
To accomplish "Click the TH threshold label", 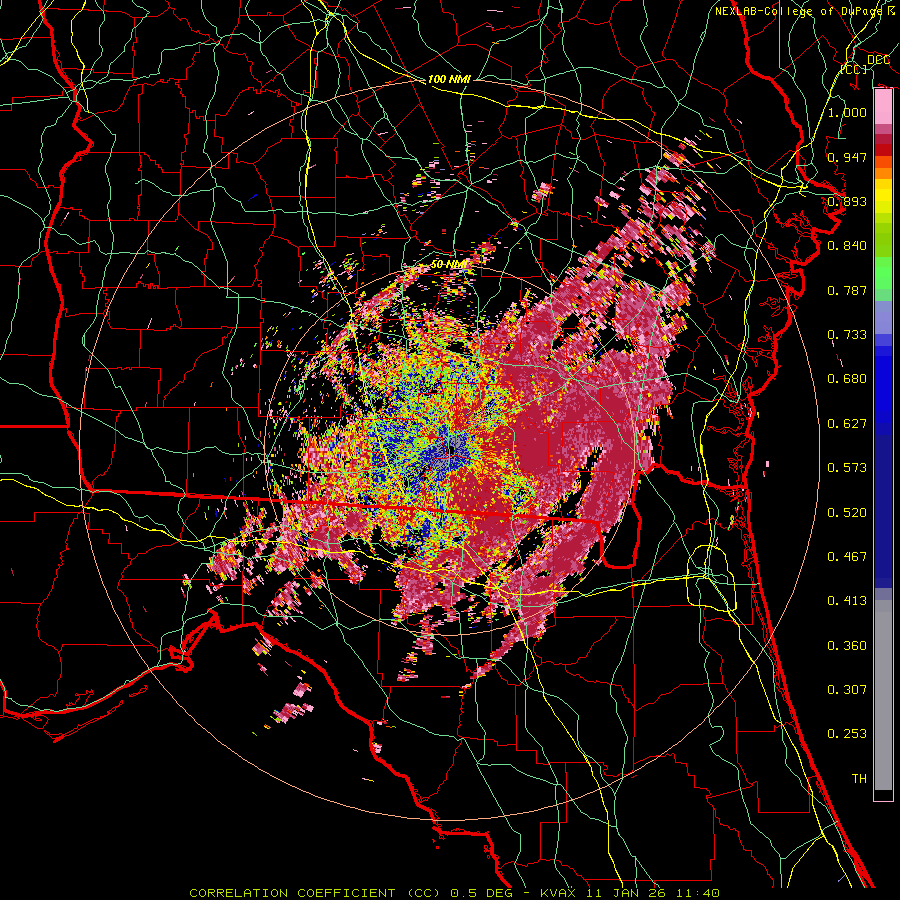I will point(859,778).
